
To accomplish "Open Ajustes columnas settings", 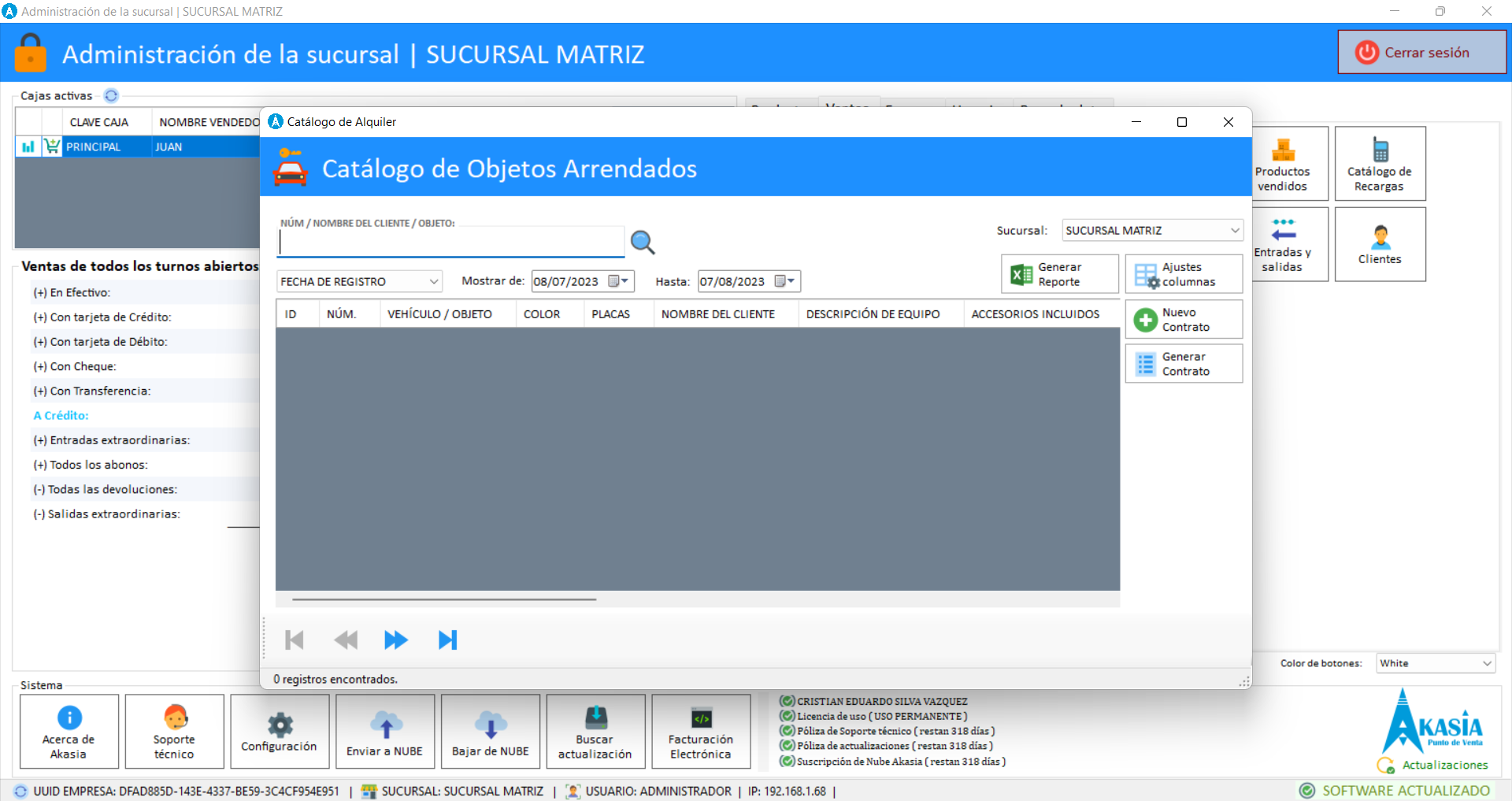I will (1183, 274).
